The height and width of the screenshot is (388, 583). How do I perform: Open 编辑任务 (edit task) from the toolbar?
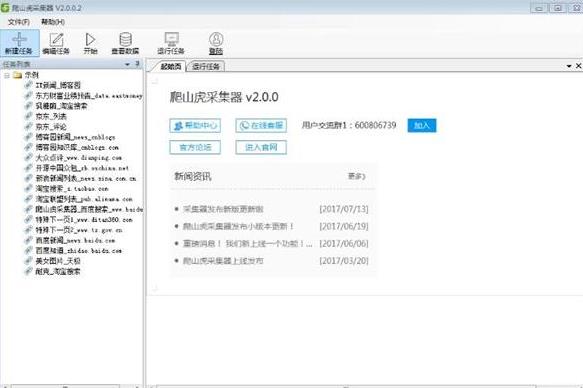[x=56, y=43]
